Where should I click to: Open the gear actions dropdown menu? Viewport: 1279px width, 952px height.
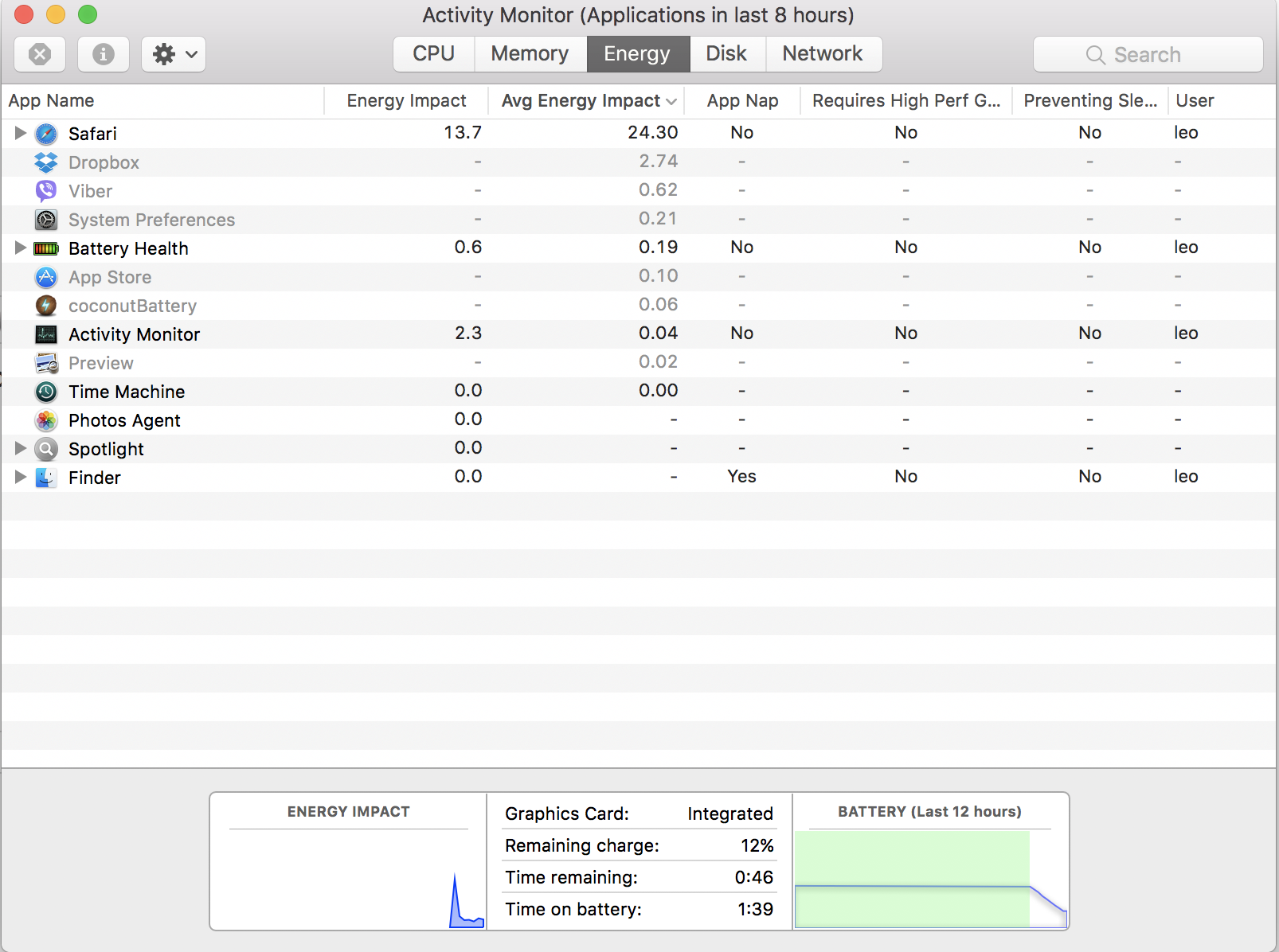click(x=174, y=54)
